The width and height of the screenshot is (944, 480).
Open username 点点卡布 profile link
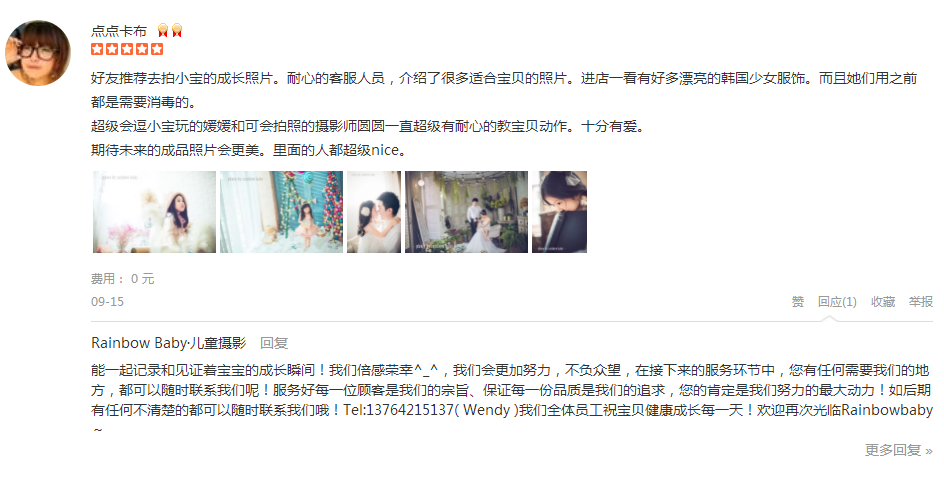click(119, 31)
